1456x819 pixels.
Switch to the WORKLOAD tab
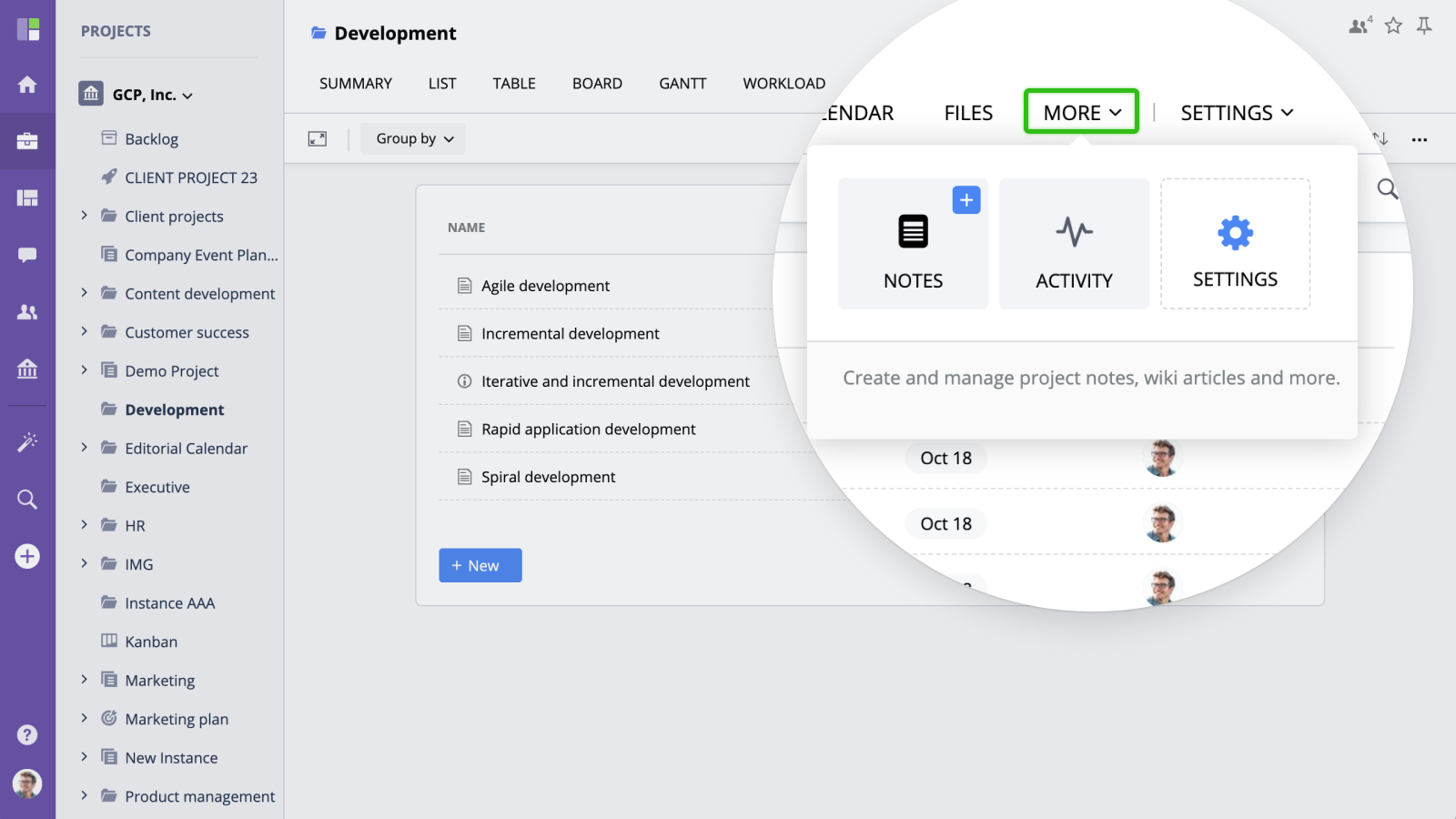click(x=784, y=83)
